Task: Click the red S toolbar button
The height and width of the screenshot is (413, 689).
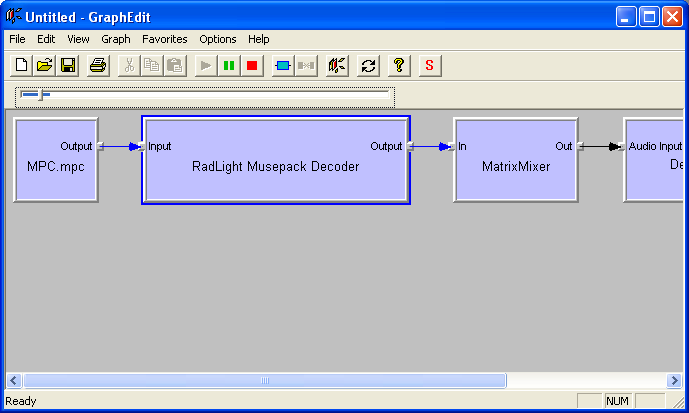Action: point(430,66)
